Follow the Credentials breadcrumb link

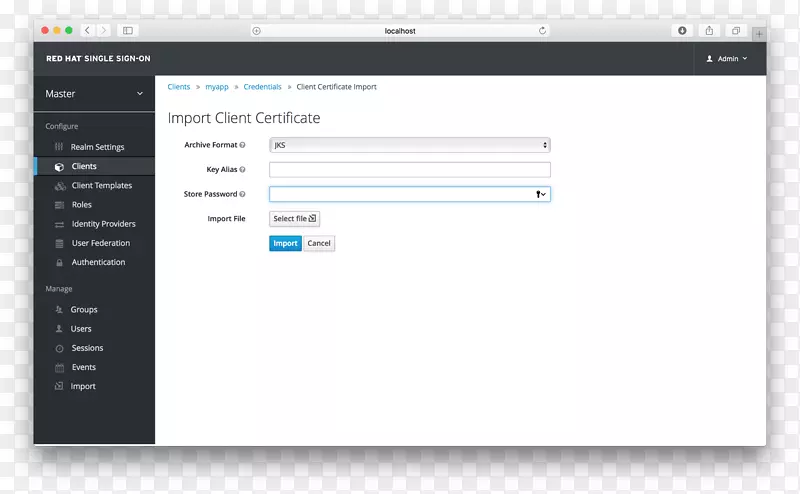coord(262,87)
